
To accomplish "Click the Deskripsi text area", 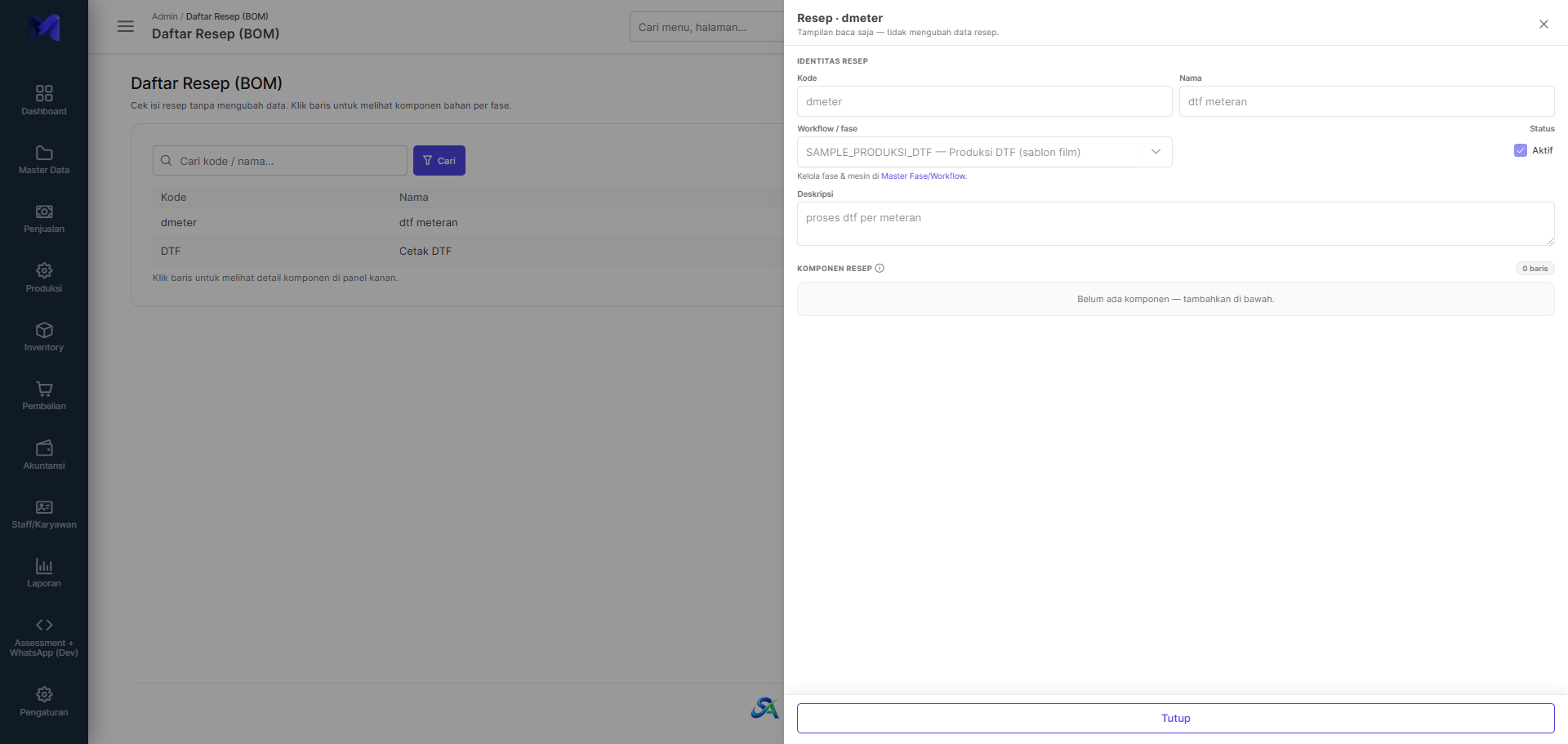I will [x=1175, y=224].
